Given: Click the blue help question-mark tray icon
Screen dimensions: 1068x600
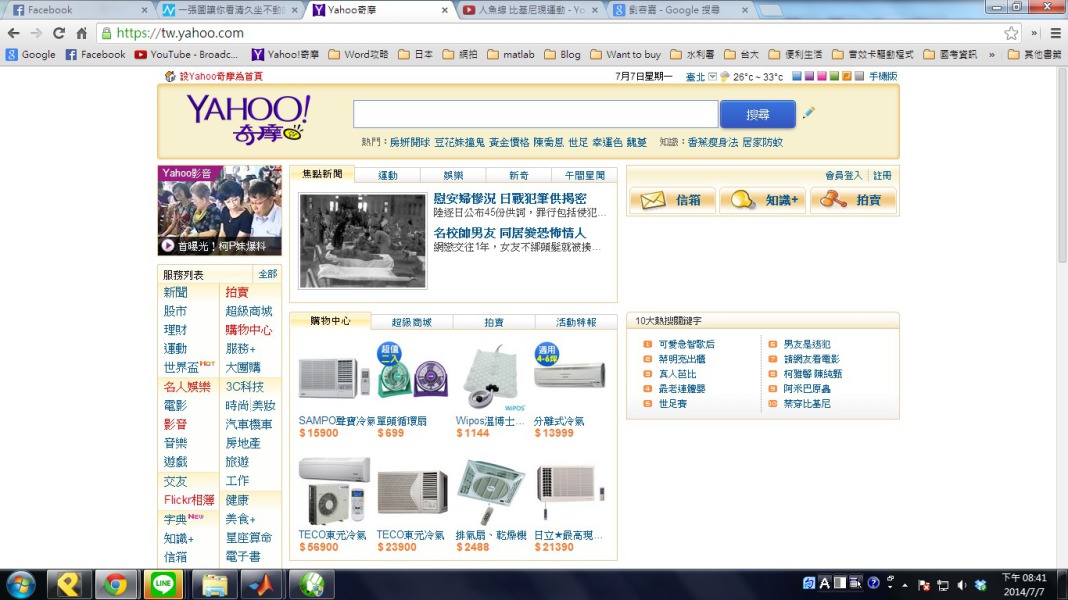Looking at the screenshot, I should [x=873, y=583].
